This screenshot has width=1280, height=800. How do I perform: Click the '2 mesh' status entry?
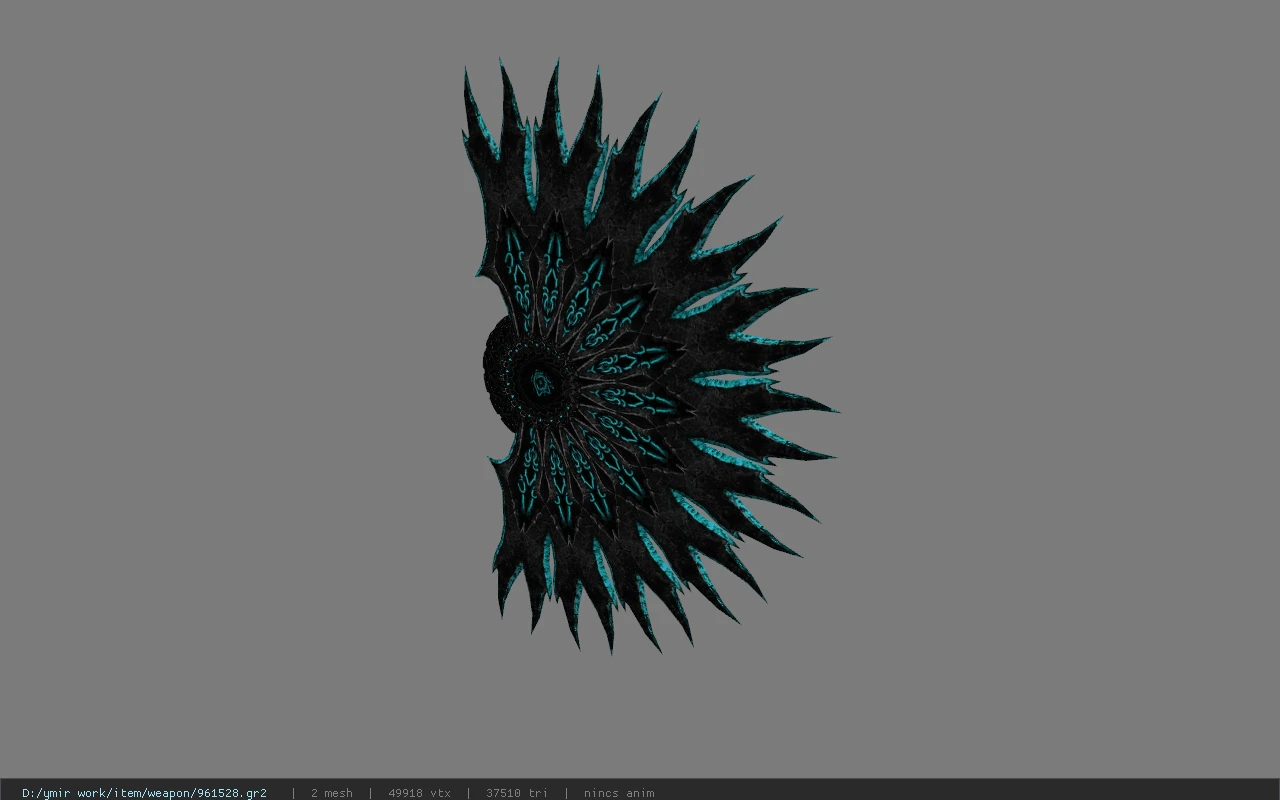tap(331, 793)
